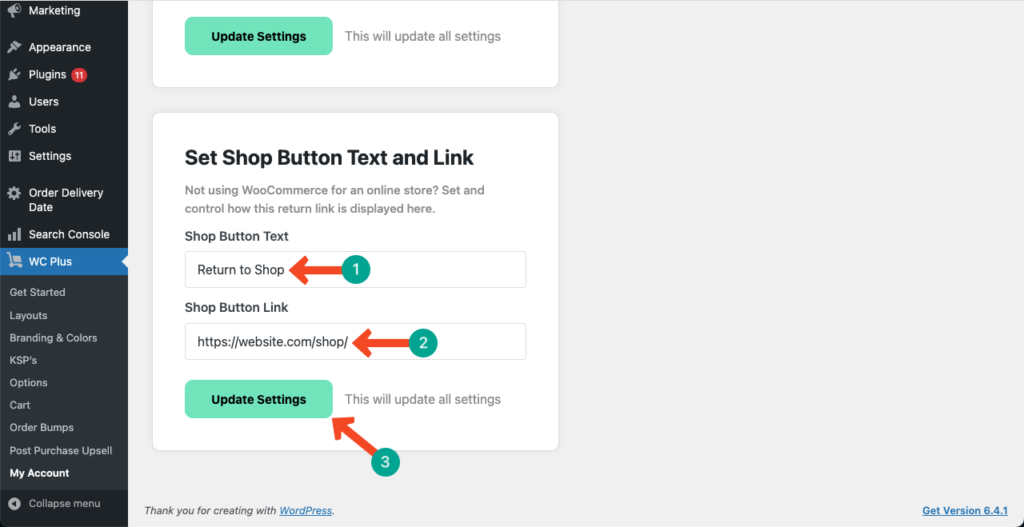Click the Order Delivery Date gear icon
1024x527 pixels.
14,193
